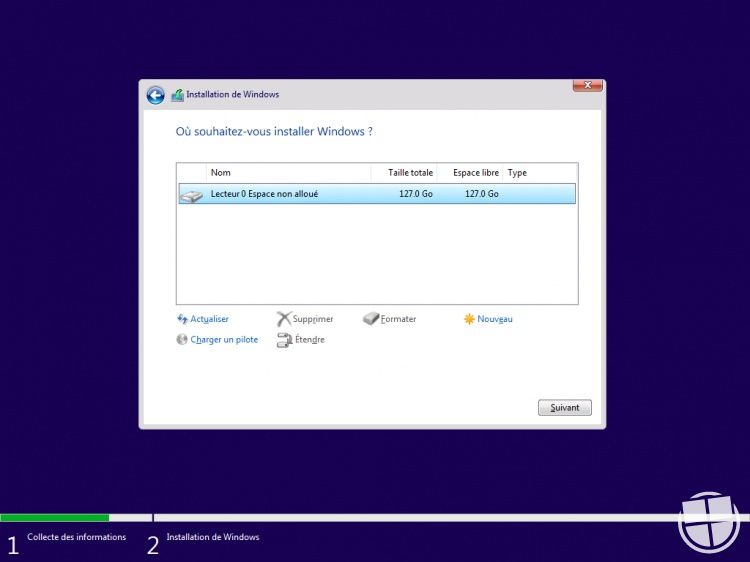
Task: Click the Nouveau star icon
Action: 469,319
